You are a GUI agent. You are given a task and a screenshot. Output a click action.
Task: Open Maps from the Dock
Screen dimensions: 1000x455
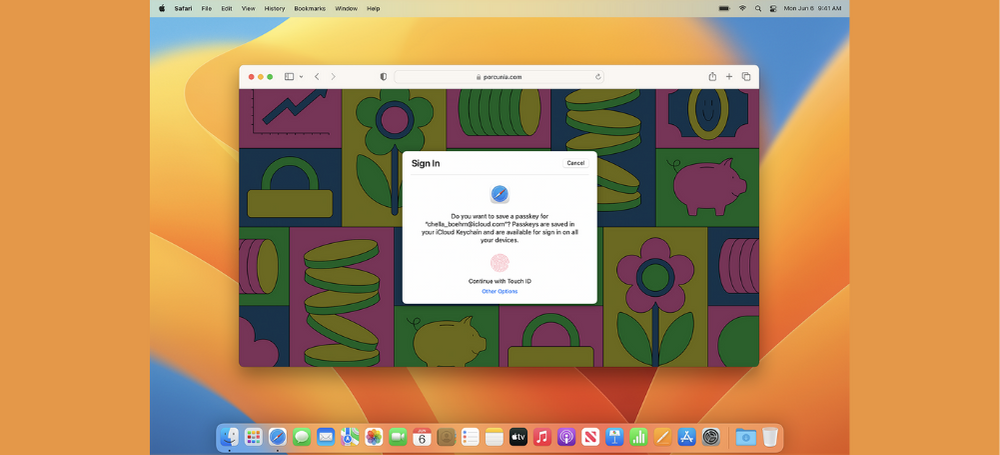tap(349, 436)
